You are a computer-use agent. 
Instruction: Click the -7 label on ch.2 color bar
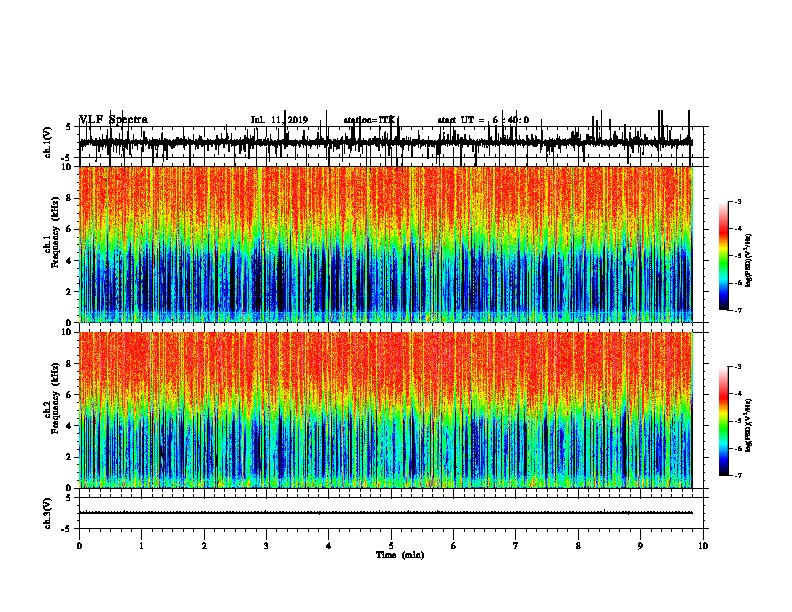(738, 475)
